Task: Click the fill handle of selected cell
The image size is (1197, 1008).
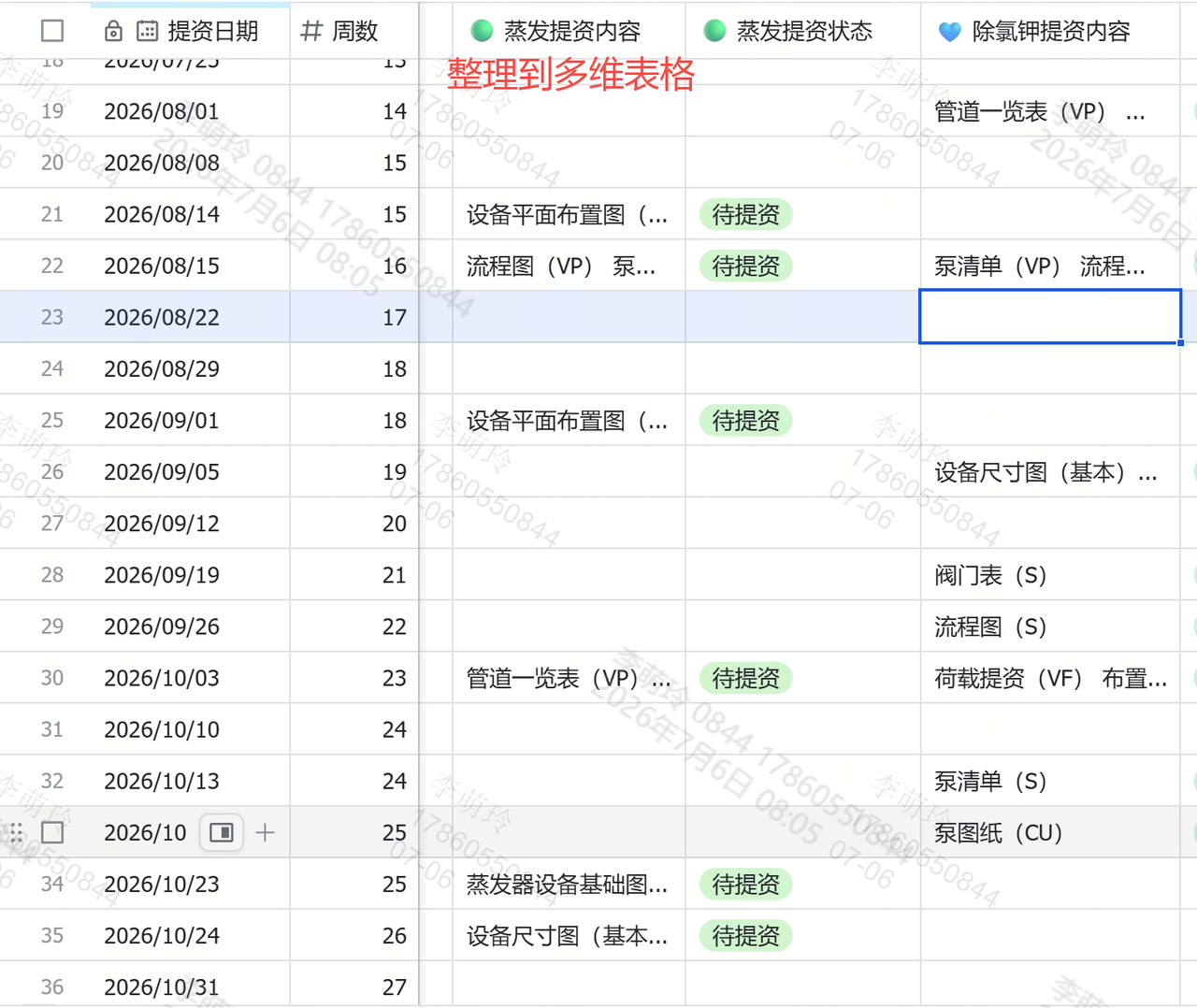Action: [1180, 342]
